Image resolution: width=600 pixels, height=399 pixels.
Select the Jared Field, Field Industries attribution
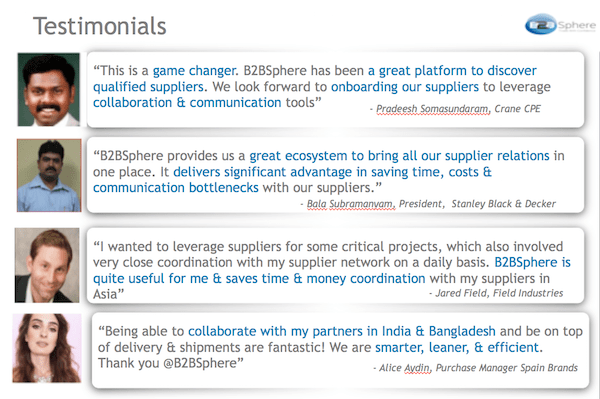click(x=496, y=293)
